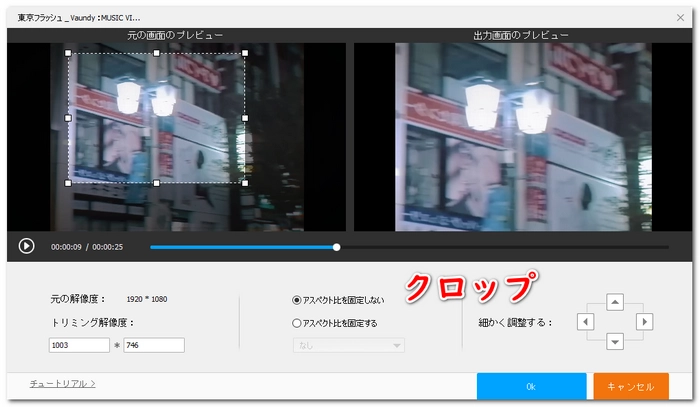Click middle-left crop handle
Image resolution: width=700 pixels, height=407 pixels.
click(68, 118)
